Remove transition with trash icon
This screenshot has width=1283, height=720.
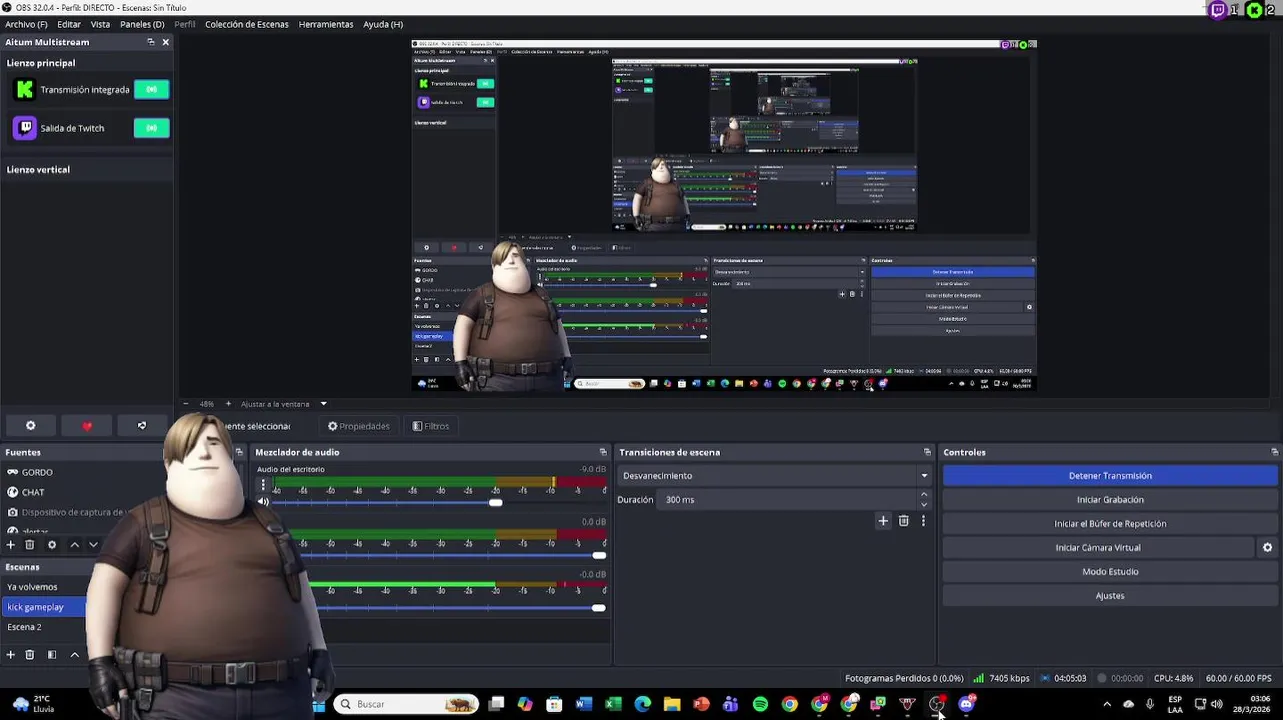904,521
